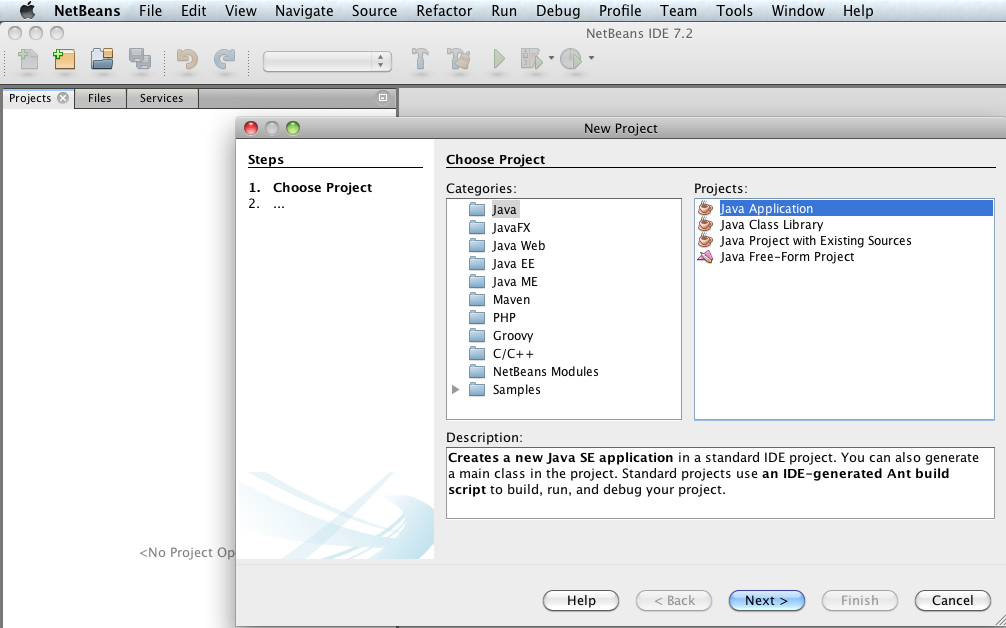Image resolution: width=1006 pixels, height=628 pixels.
Task: Open the Edit menu
Action: click(193, 11)
